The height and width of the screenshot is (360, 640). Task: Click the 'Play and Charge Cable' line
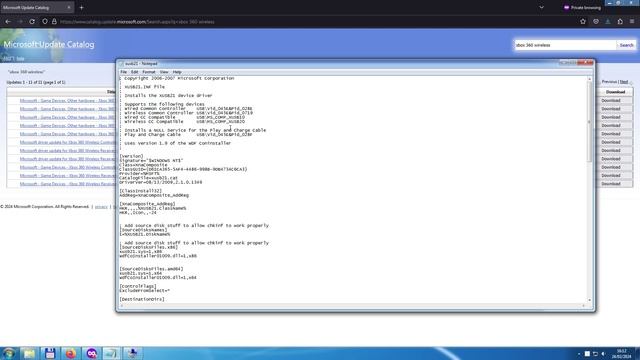188,134
